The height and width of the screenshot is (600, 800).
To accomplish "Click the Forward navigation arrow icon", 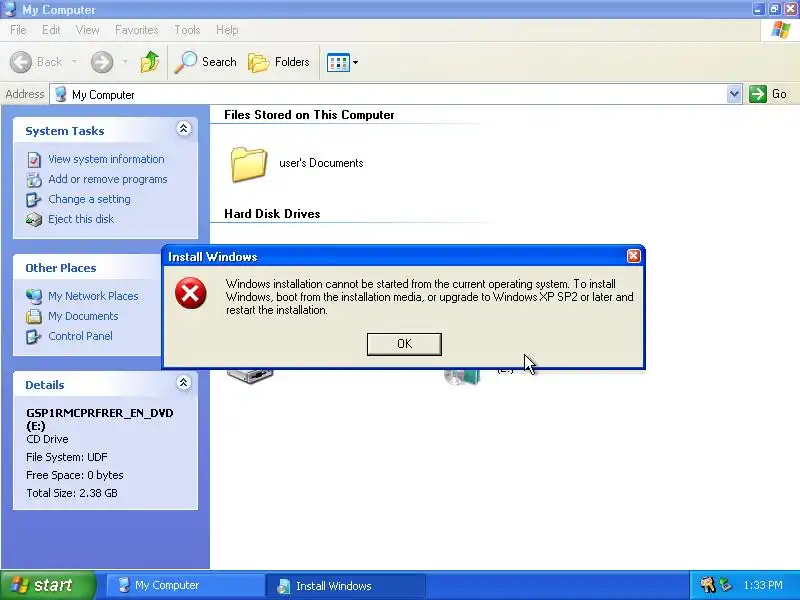I will click(x=102, y=62).
